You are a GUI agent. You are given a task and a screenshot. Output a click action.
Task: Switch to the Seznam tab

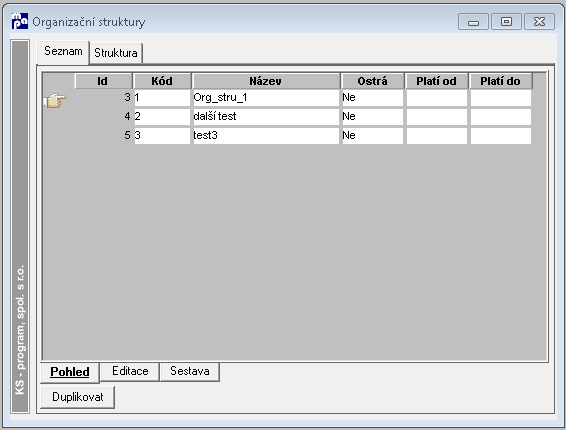pyautogui.click(x=63, y=52)
